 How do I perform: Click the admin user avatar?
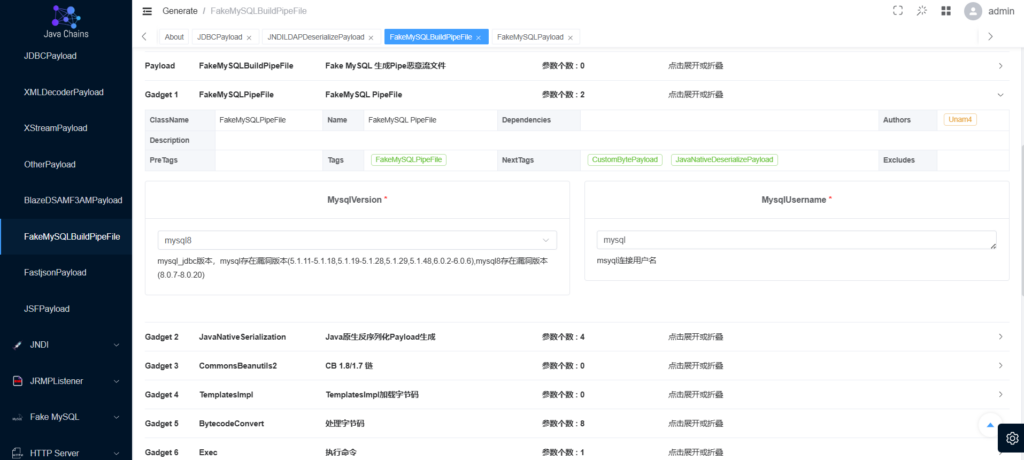point(973,11)
